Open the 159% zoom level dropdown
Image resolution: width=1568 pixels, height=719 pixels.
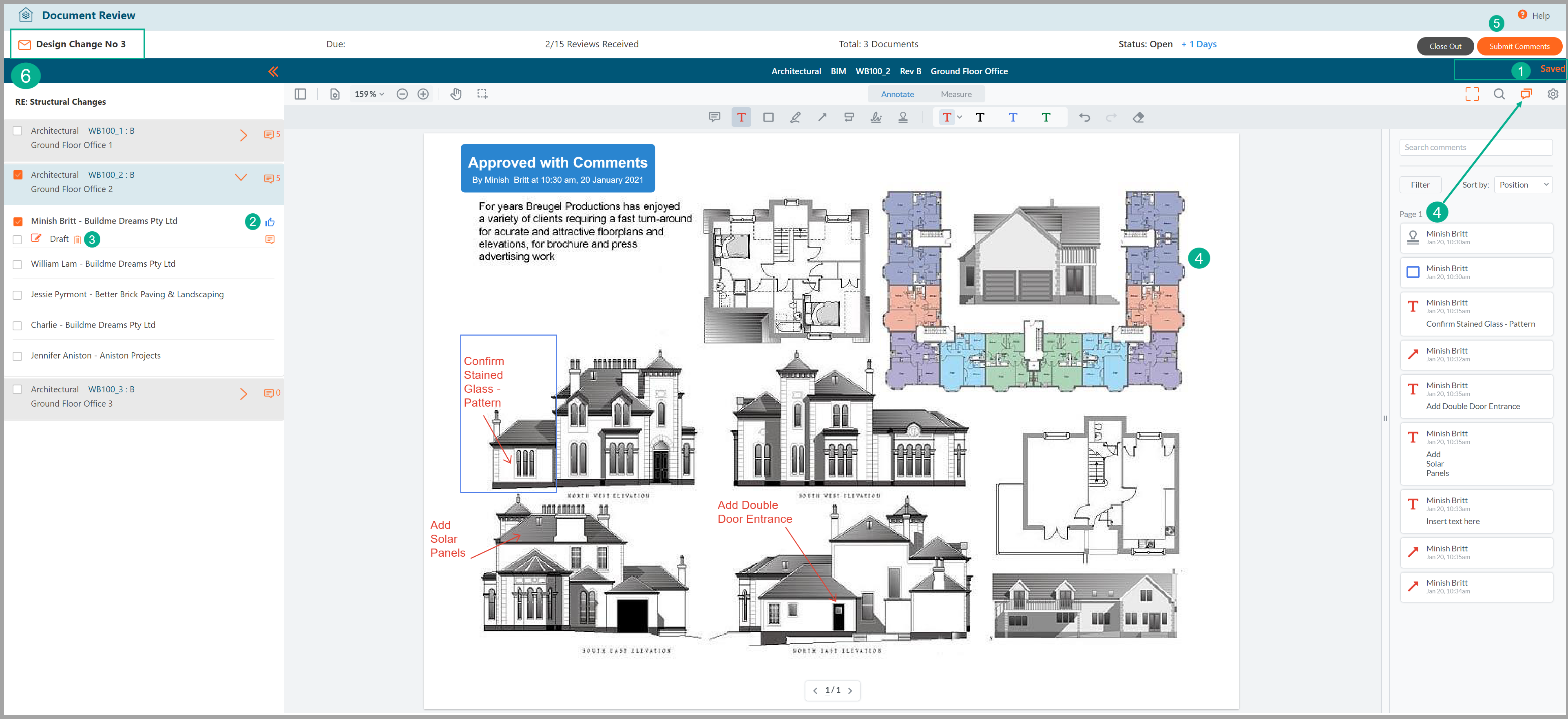click(x=369, y=94)
